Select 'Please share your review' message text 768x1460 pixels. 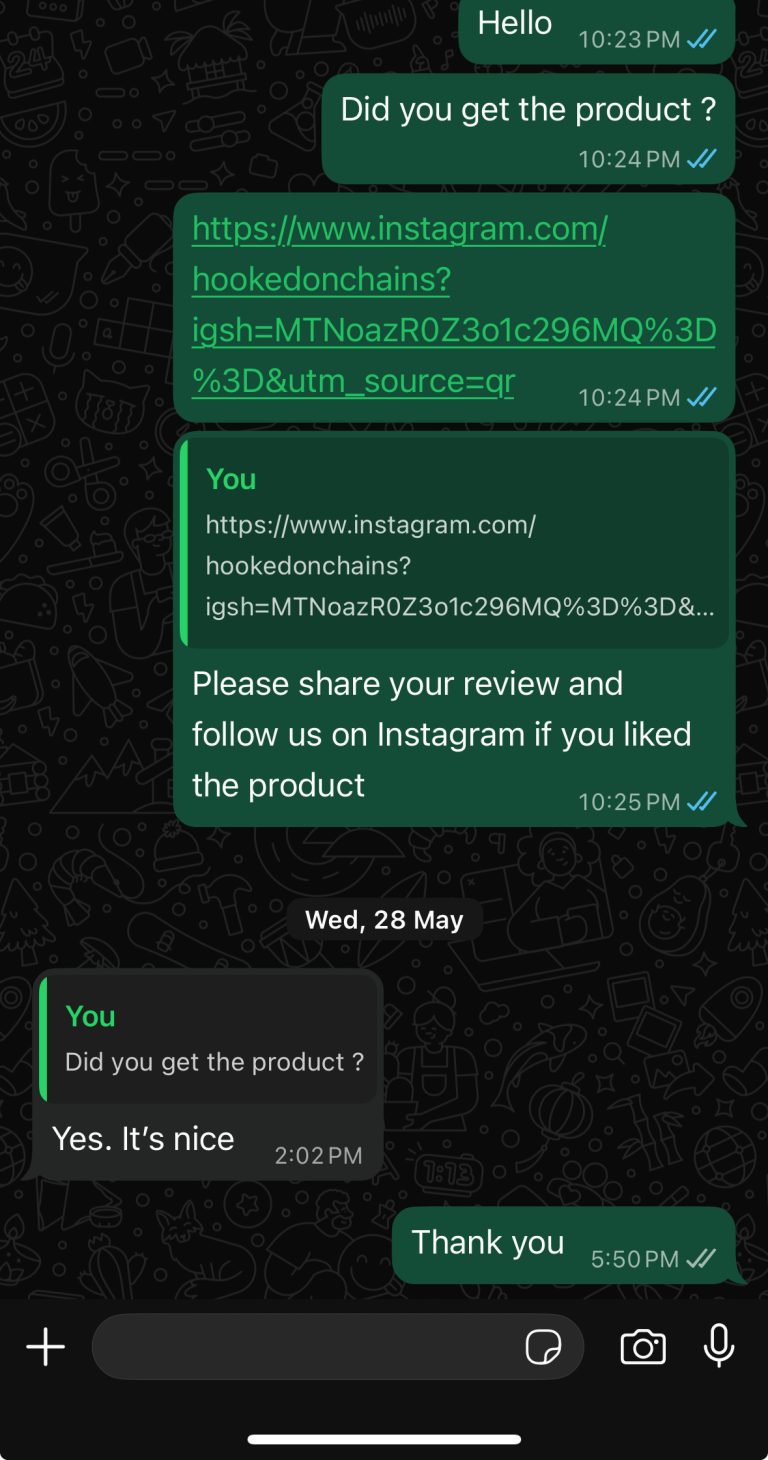pos(442,734)
